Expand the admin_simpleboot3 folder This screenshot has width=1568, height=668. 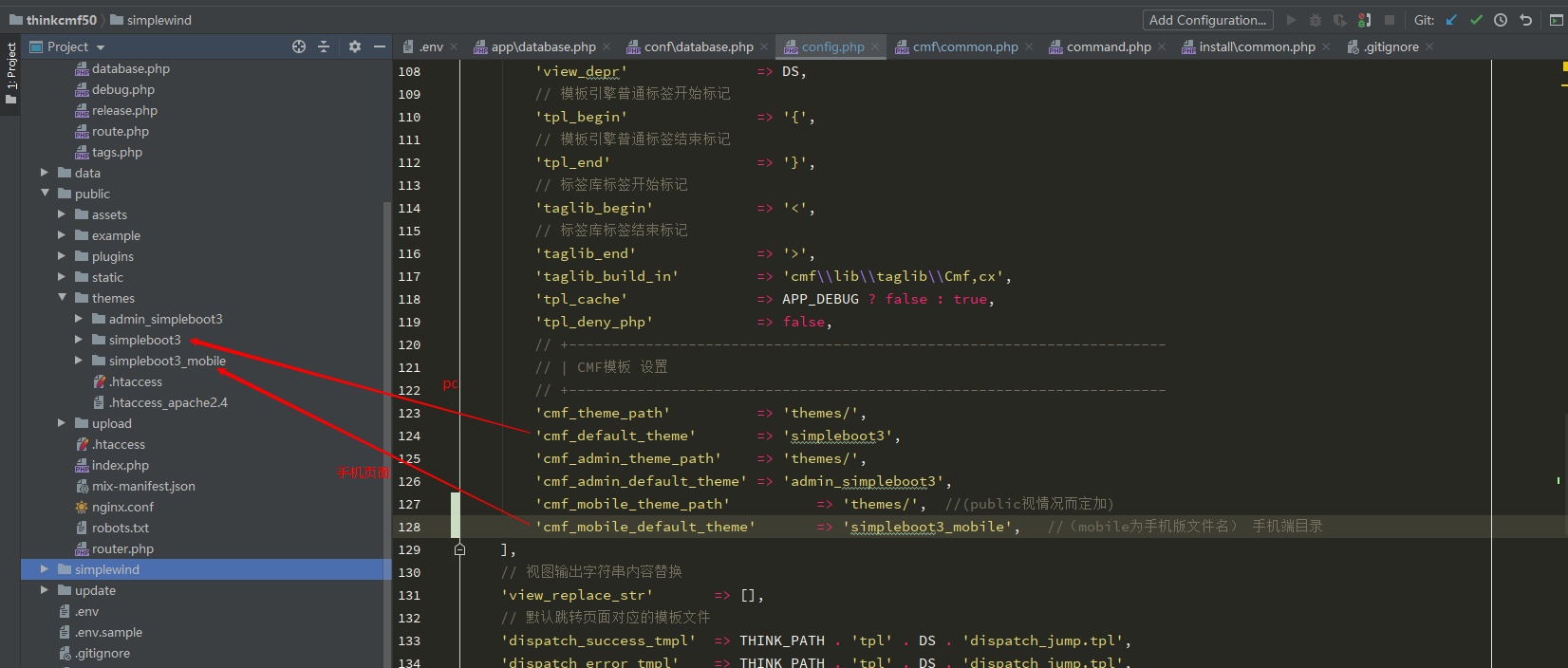tap(79, 319)
